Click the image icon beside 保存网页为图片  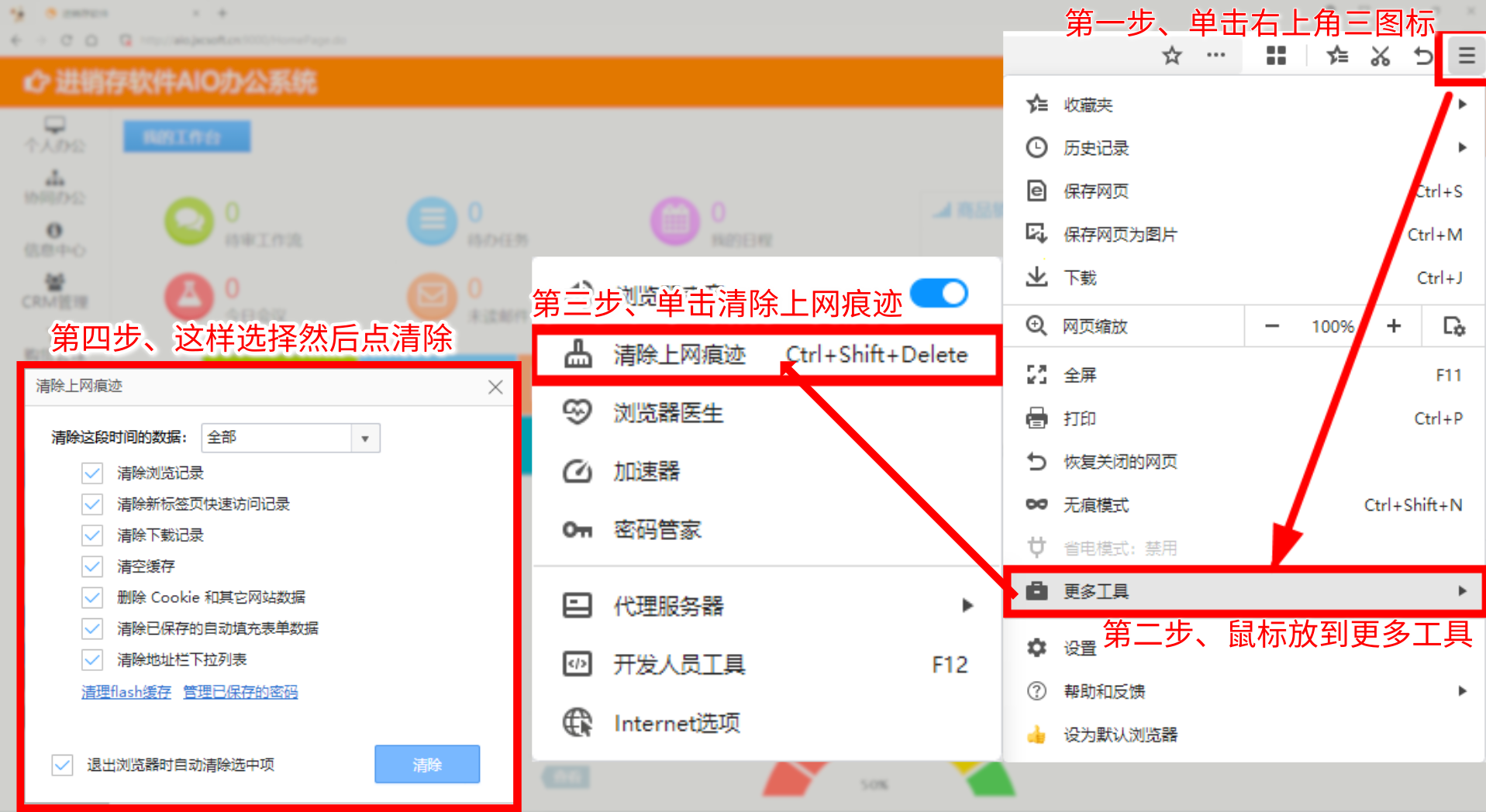click(1037, 233)
